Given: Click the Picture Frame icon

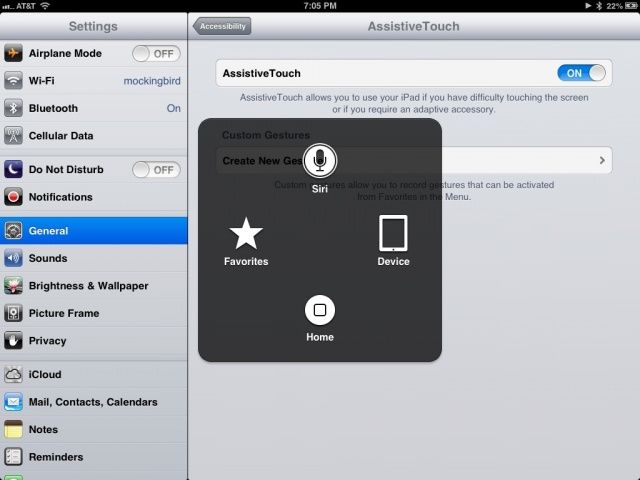Looking at the screenshot, I should 13,313.
